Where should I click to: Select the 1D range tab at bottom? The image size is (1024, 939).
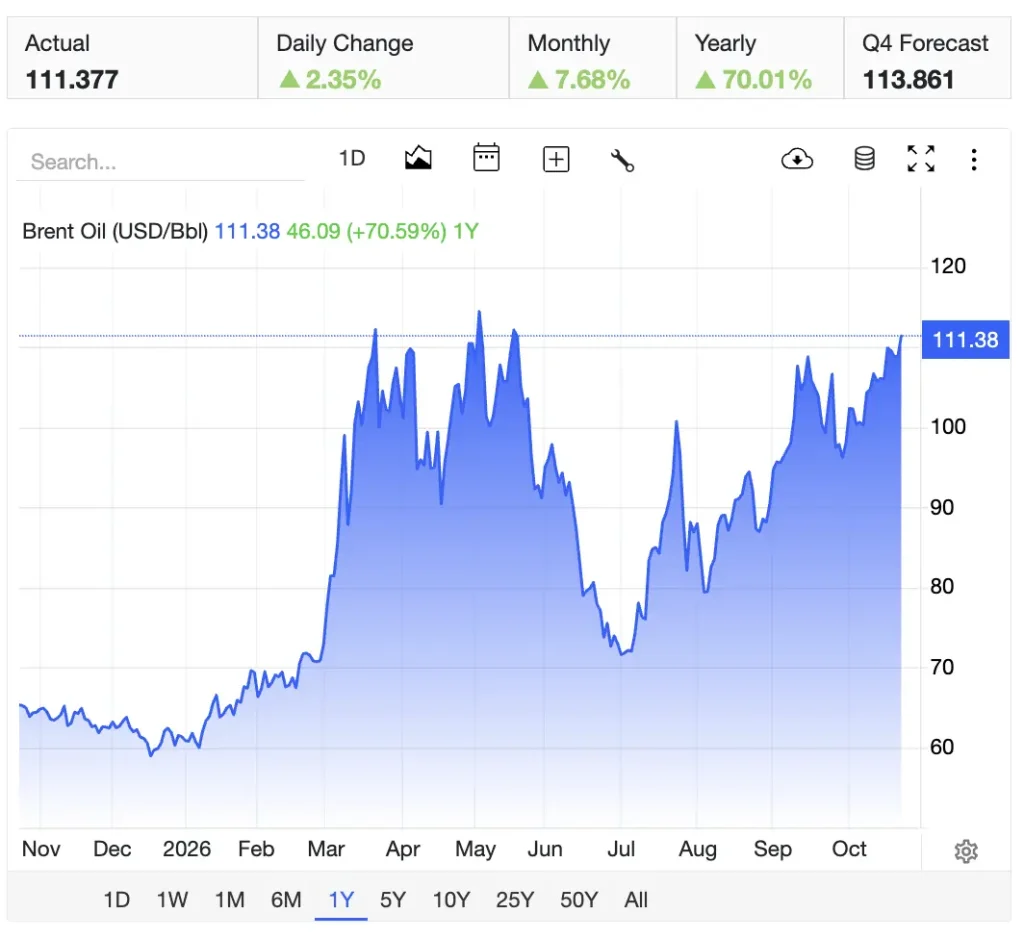(117, 900)
